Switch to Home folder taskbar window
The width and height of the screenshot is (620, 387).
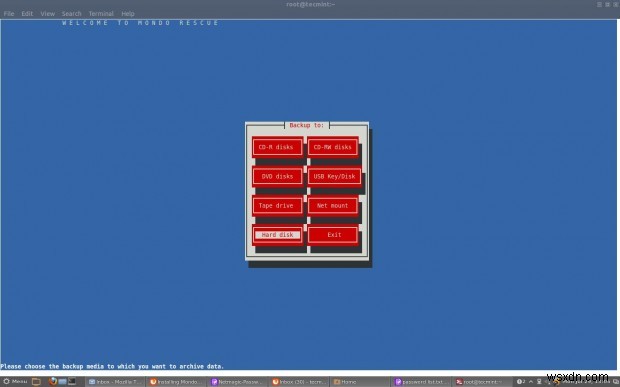(x=360, y=382)
